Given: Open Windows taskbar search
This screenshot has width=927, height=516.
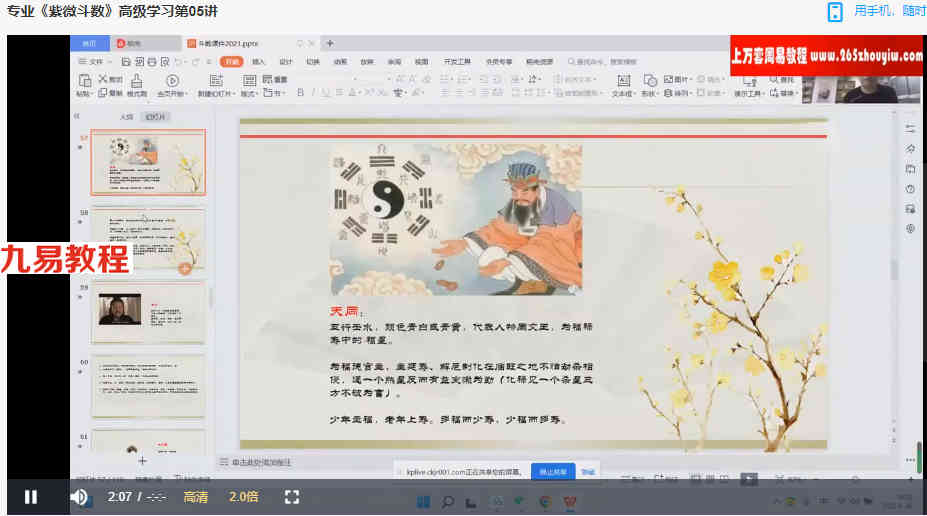Looking at the screenshot, I should coord(448,502).
